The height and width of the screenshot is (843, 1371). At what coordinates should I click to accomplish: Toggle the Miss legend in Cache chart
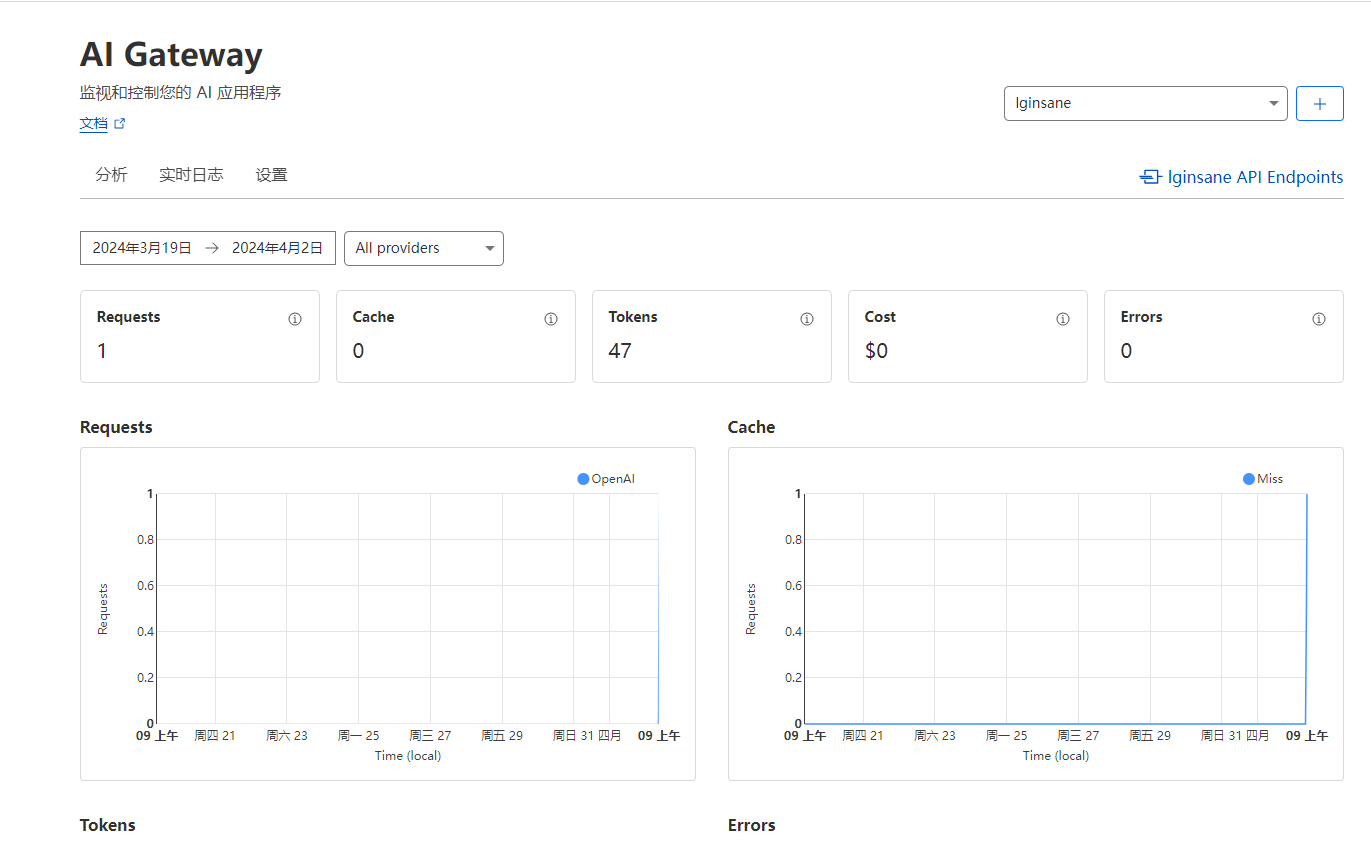coord(1263,479)
